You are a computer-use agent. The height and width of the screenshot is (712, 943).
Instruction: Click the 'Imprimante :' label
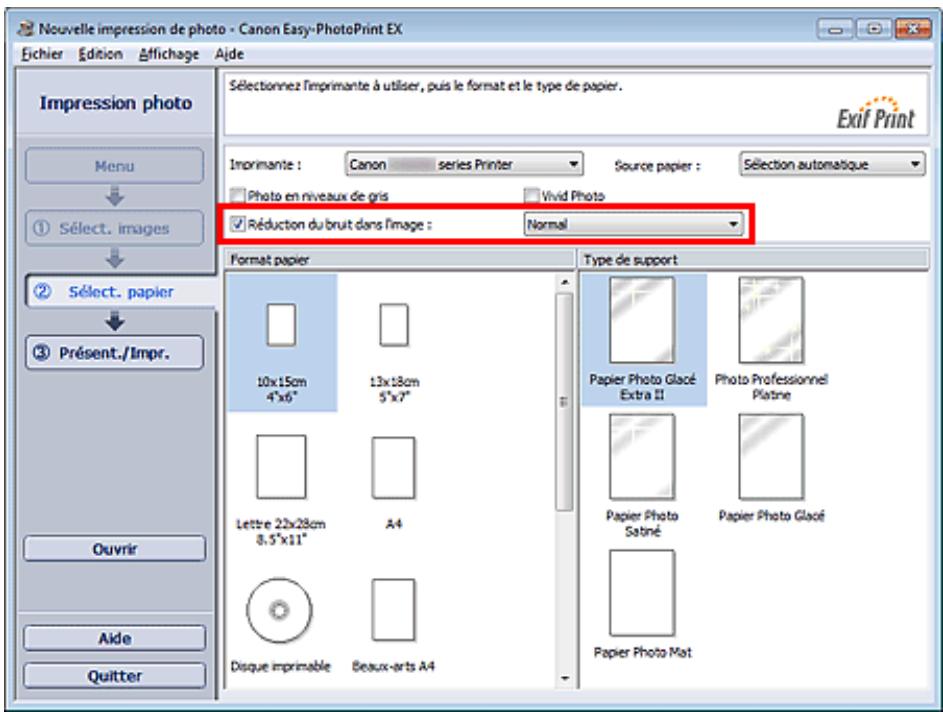(x=265, y=164)
